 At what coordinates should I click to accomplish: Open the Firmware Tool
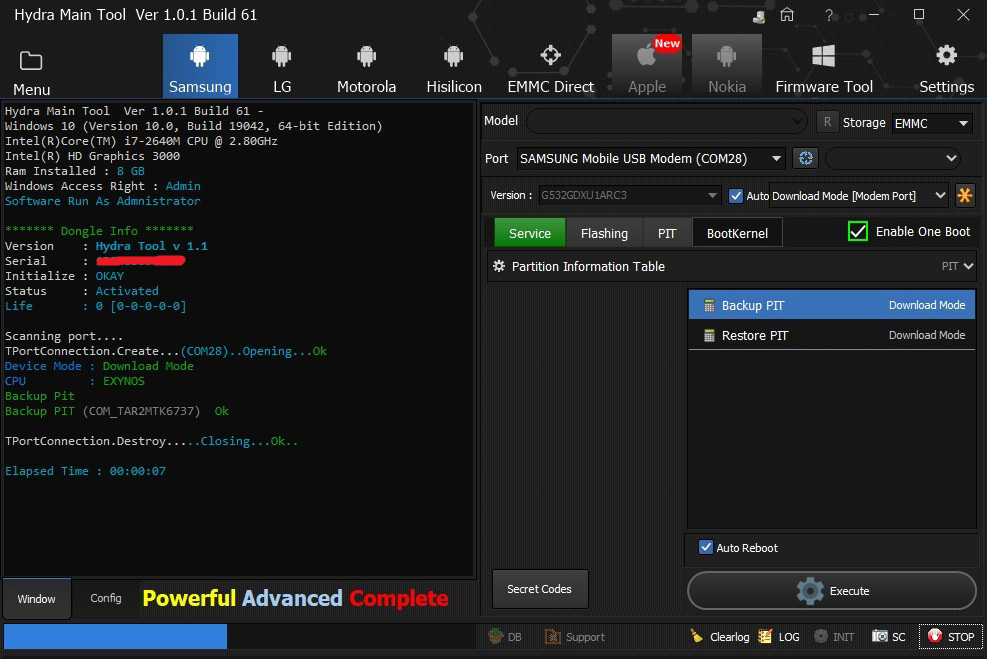click(824, 66)
